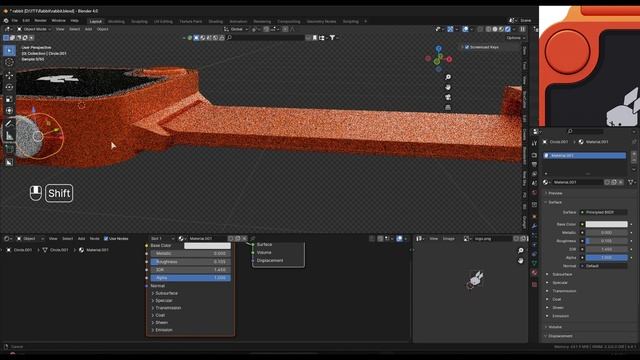Click the filter funnel icon in viewport header
Viewport: 640px width, 360px height.
[x=333, y=38]
